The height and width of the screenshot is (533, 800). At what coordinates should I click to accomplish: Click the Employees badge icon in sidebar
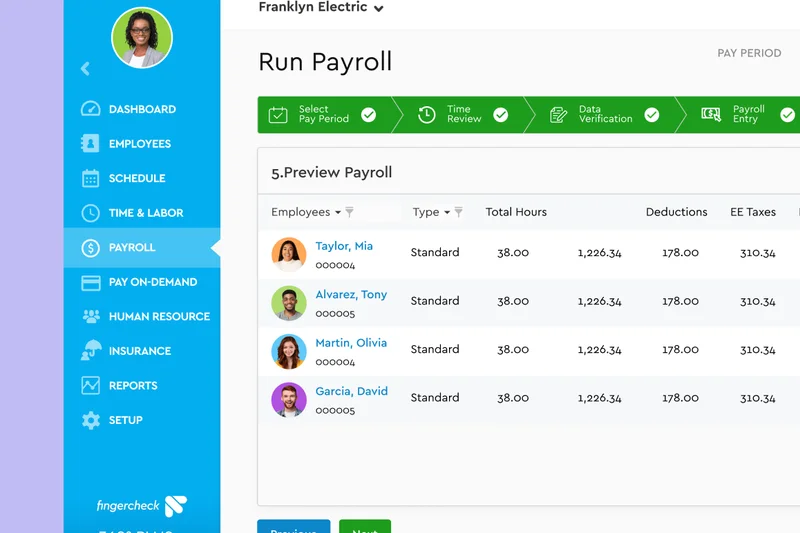pyautogui.click(x=91, y=144)
